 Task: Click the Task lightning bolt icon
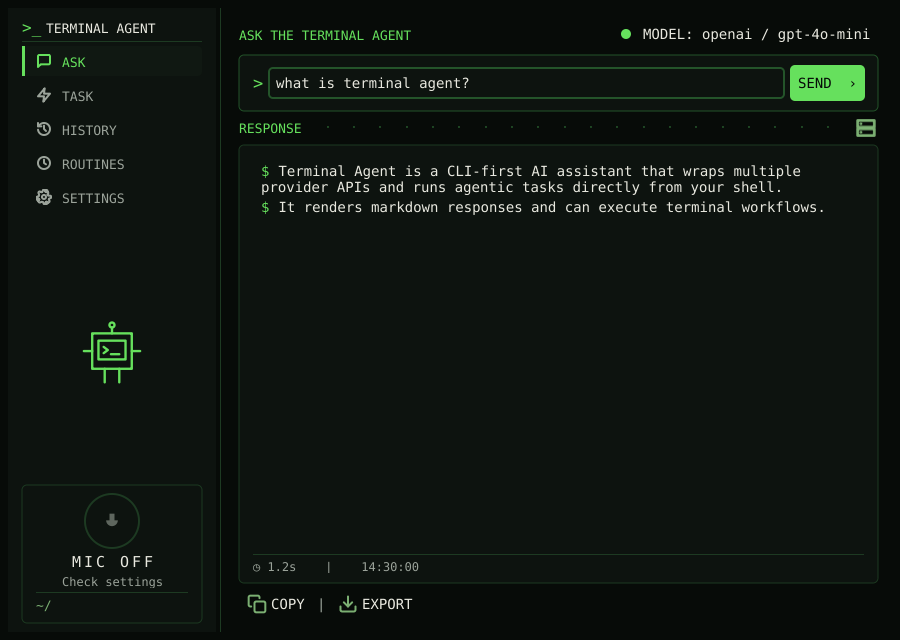coord(44,95)
